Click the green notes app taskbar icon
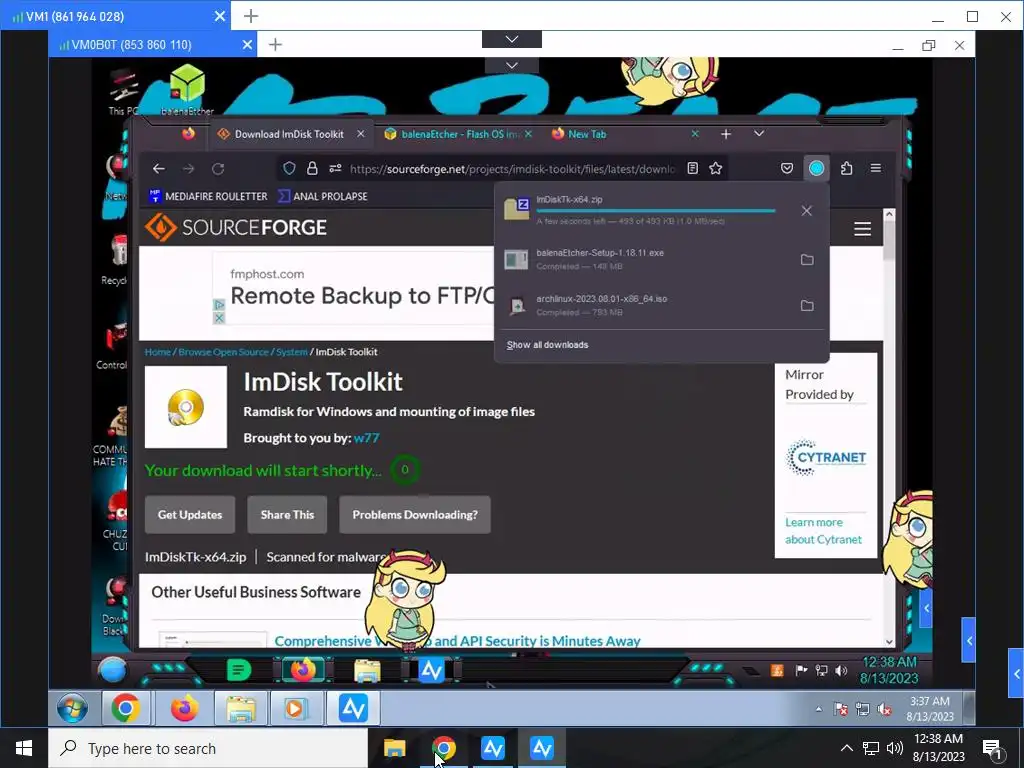This screenshot has width=1024, height=768. tap(238, 670)
